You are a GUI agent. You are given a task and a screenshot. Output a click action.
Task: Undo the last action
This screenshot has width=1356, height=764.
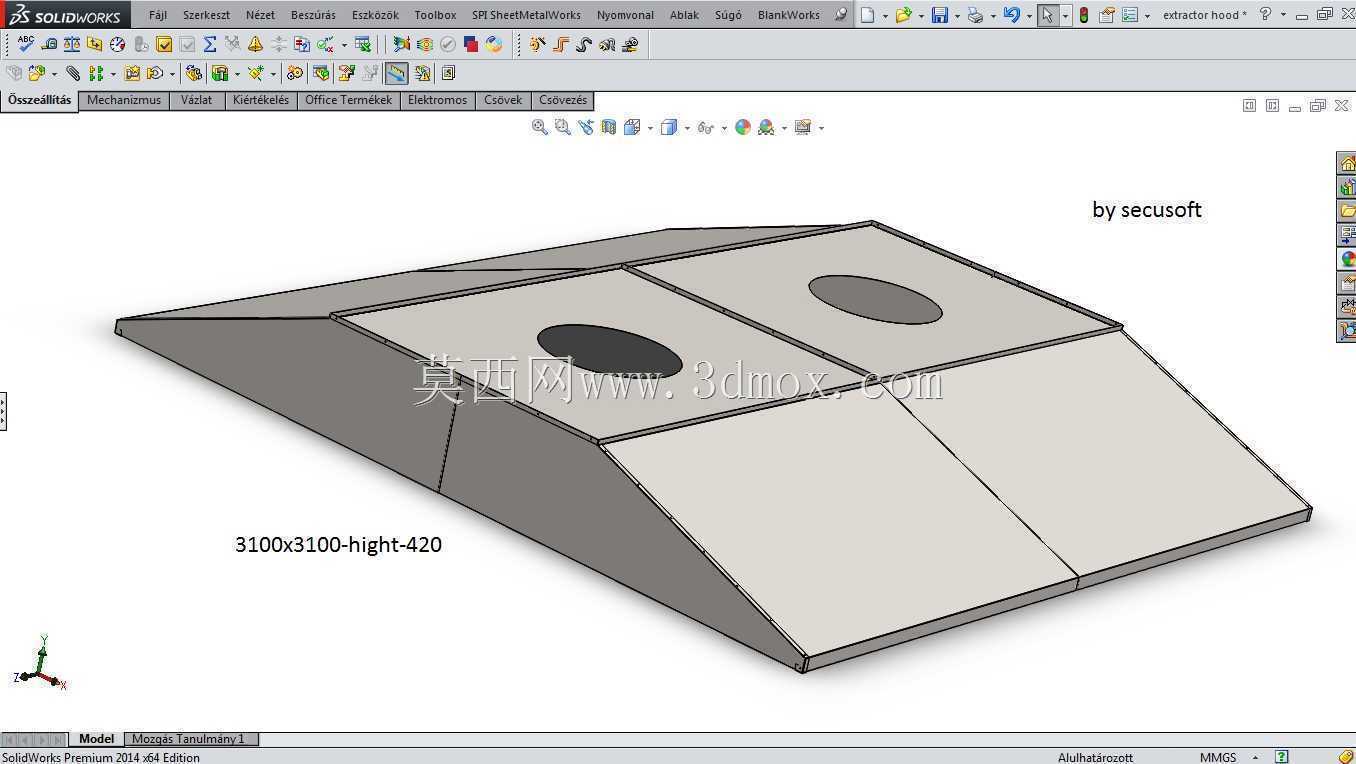[1012, 15]
